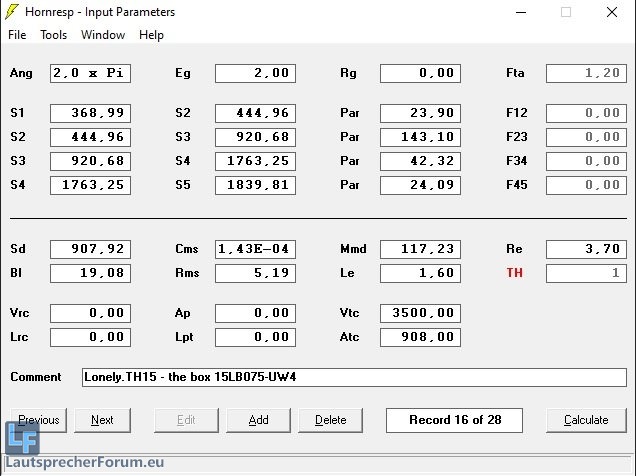Close the Hornresp window
The height and width of the screenshot is (476, 636).
pyautogui.click(x=611, y=12)
